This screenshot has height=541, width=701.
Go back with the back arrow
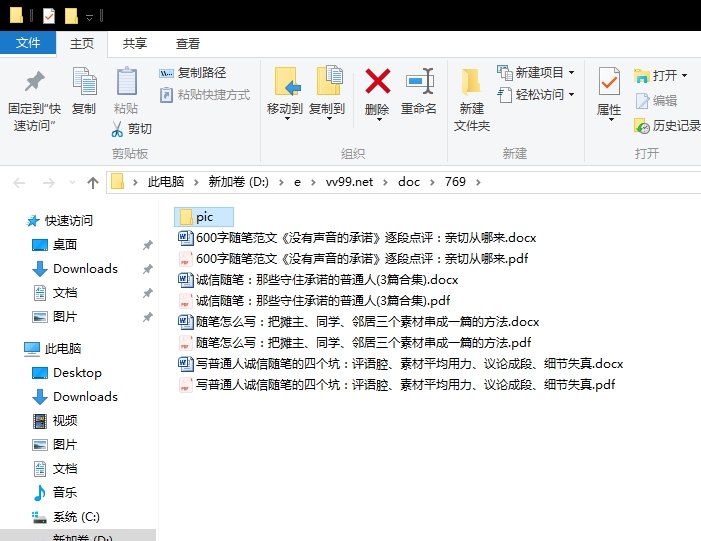pyautogui.click(x=19, y=182)
